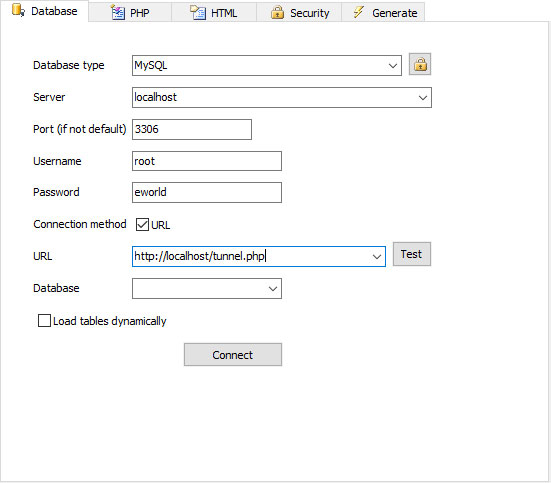Switch to the Security tab

(x=299, y=12)
